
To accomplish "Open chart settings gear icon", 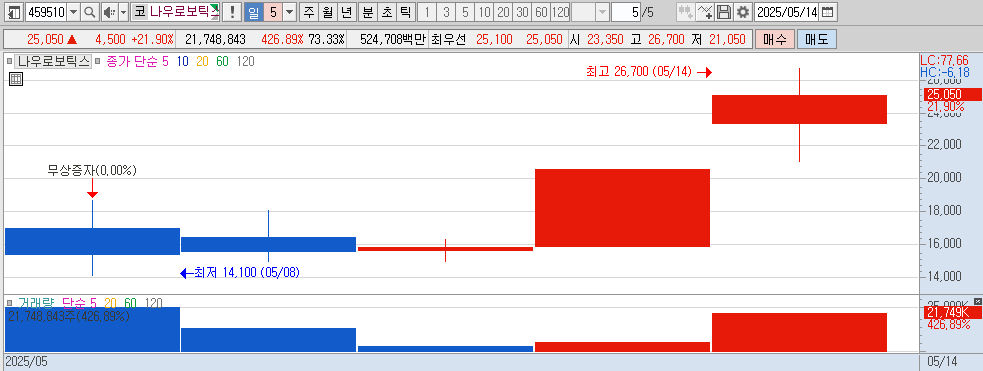I will (743, 12).
